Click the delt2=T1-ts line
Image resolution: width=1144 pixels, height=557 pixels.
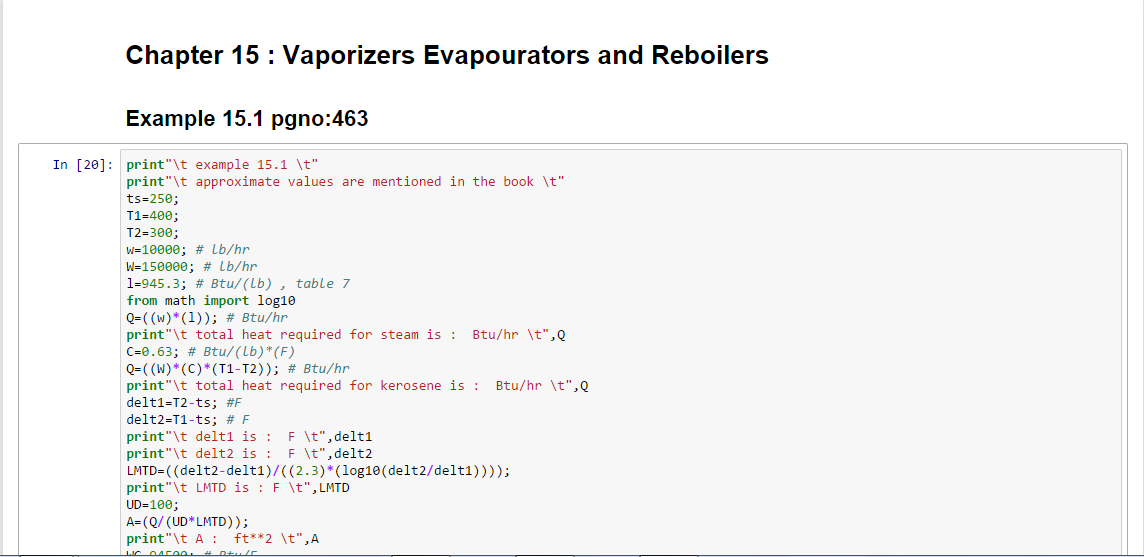(x=188, y=420)
